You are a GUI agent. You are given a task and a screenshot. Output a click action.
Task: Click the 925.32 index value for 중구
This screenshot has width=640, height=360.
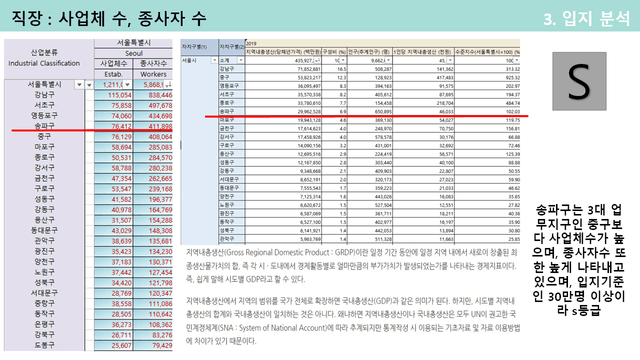(x=487, y=78)
